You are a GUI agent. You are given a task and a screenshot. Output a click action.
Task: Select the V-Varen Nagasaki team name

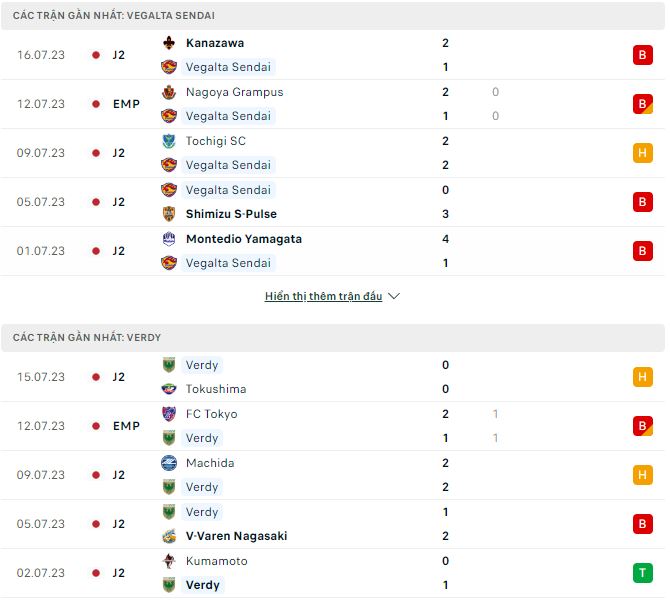pos(236,536)
